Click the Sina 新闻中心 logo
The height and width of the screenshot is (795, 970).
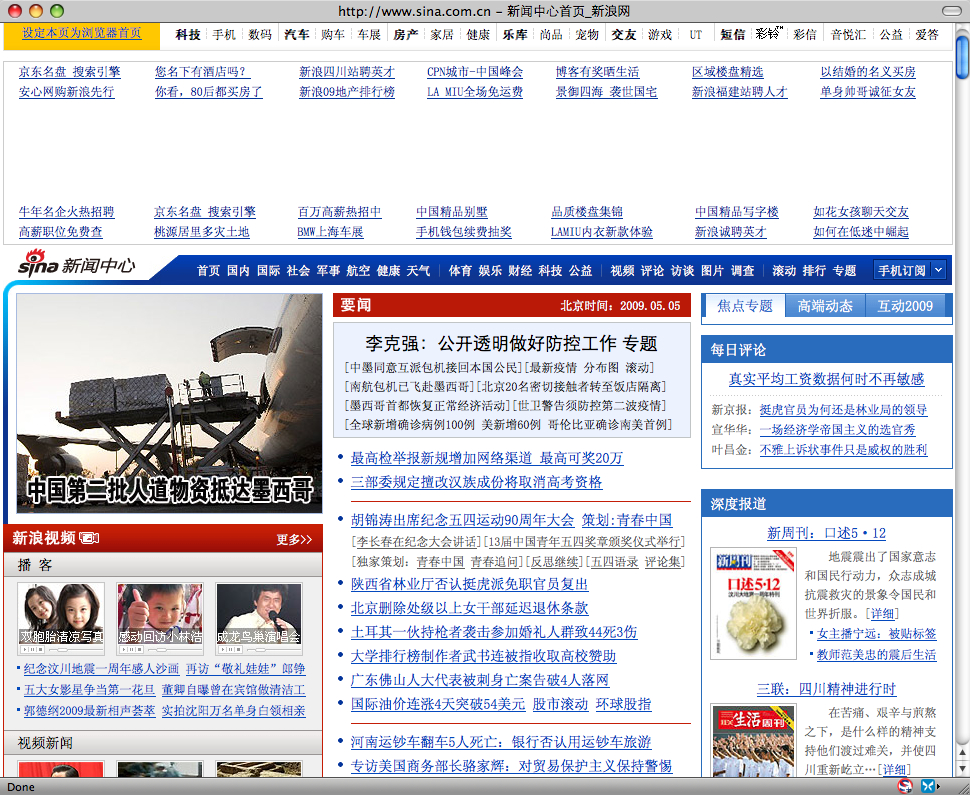click(76, 264)
